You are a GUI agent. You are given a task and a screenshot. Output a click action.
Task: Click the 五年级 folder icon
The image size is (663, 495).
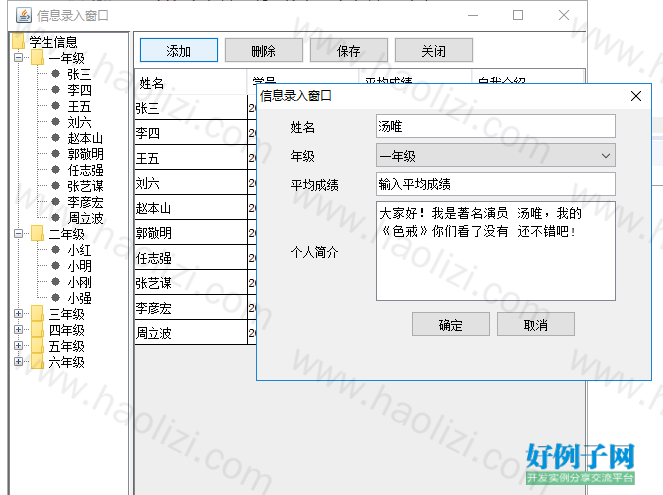pos(37,346)
